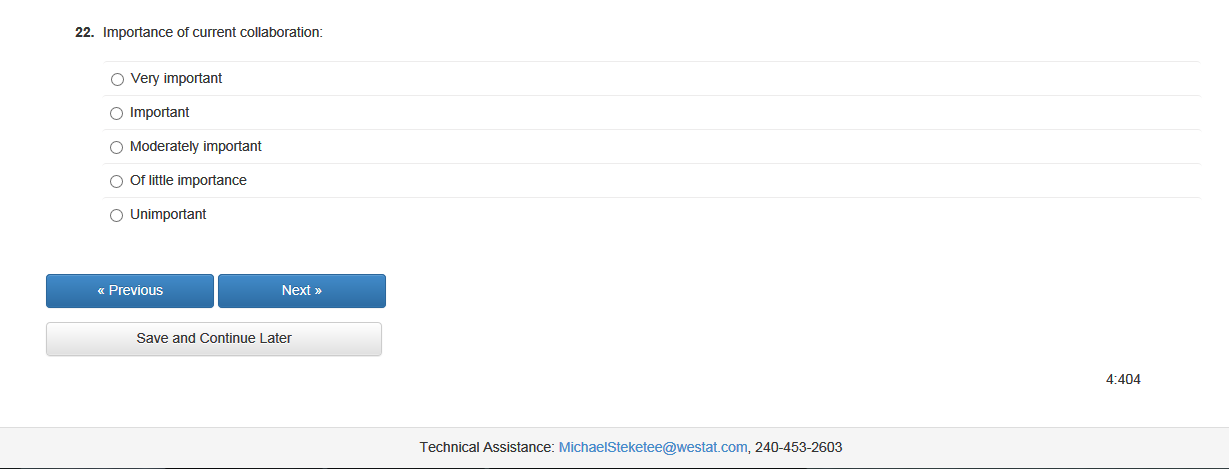Click the phone number 240-453-2603
This screenshot has height=469, width=1229.
point(798,447)
